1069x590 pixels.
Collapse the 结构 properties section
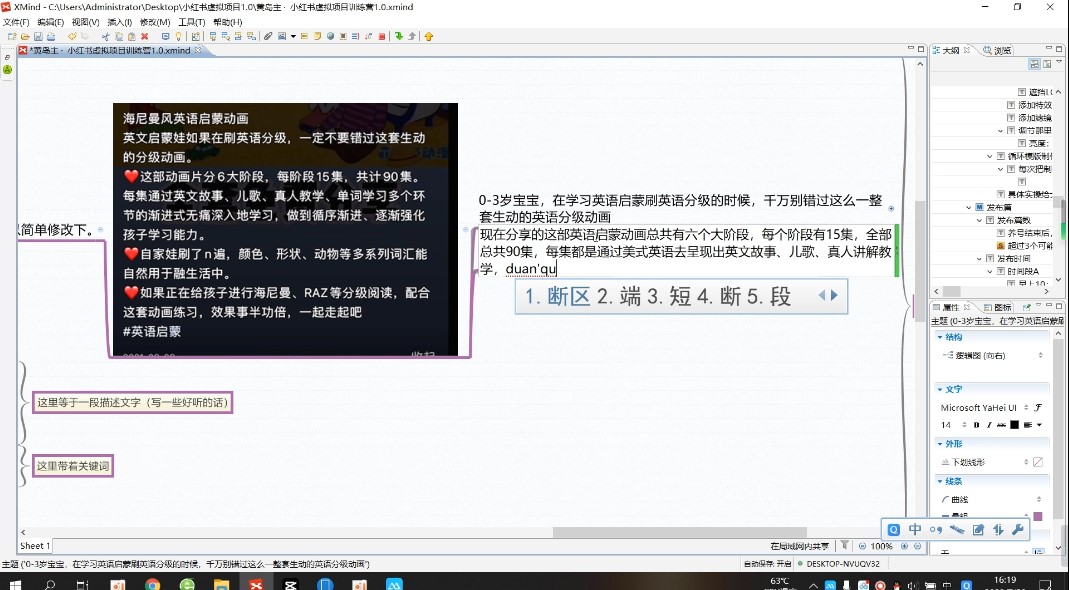(940, 337)
